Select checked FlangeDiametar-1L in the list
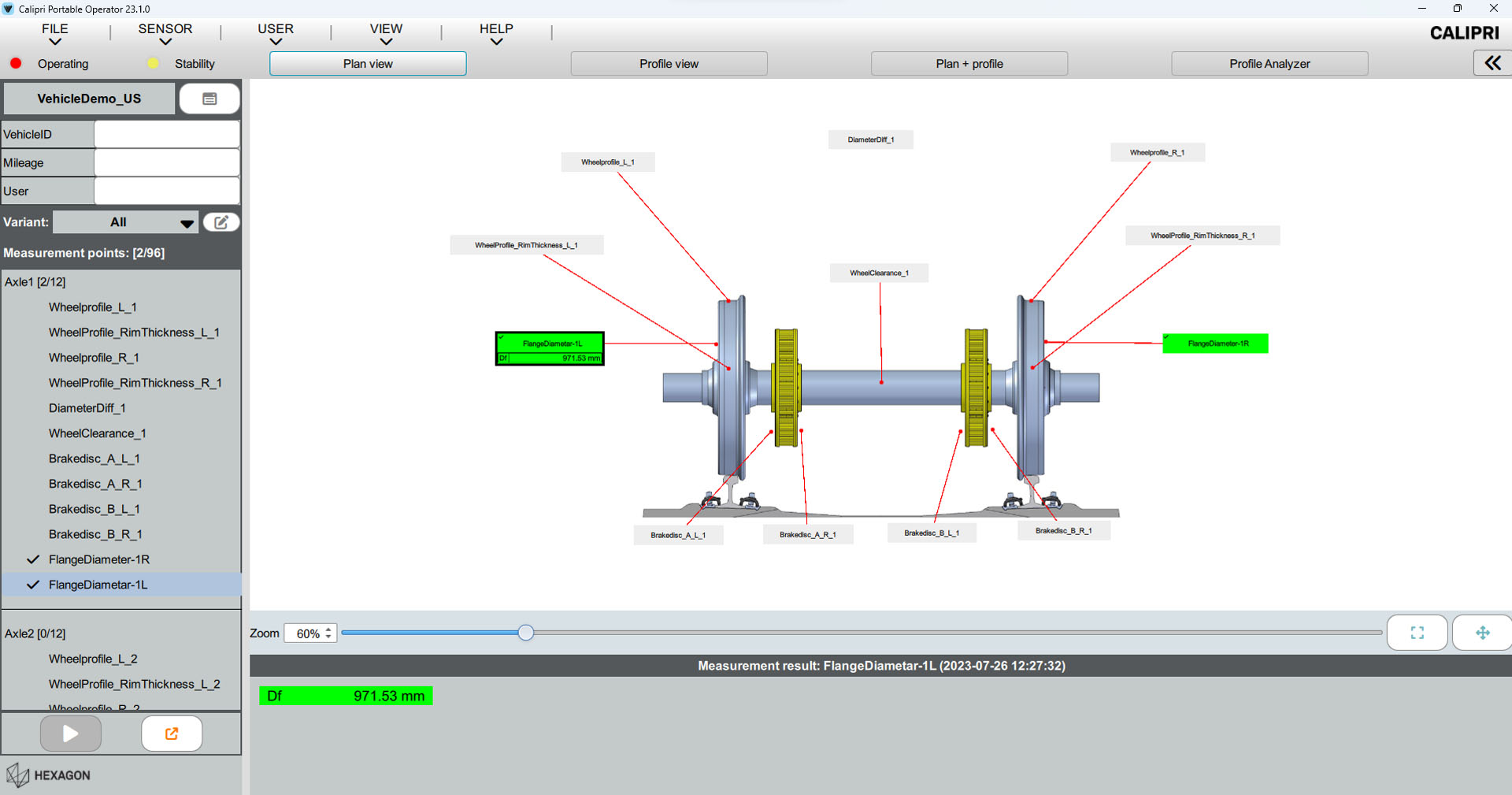Screen dimensions: 1512x795 point(121,585)
